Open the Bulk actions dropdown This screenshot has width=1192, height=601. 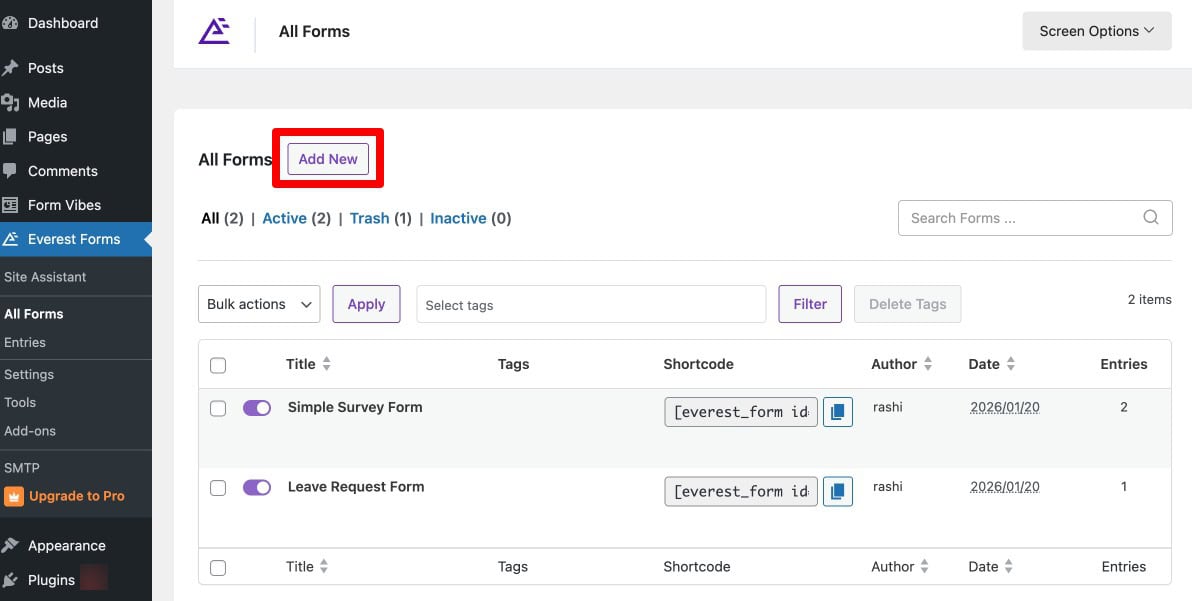click(259, 304)
